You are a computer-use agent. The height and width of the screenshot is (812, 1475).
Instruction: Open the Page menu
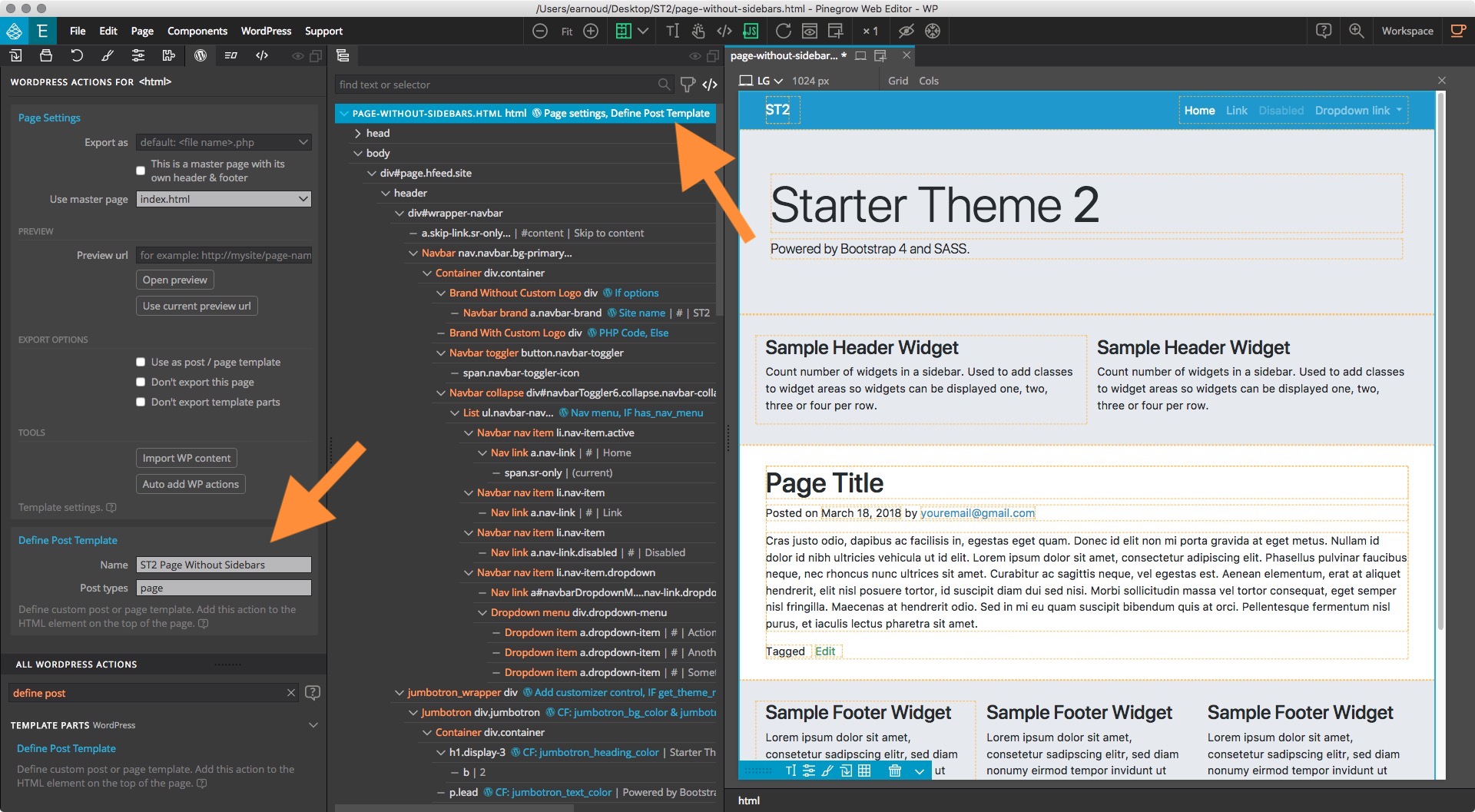click(141, 31)
